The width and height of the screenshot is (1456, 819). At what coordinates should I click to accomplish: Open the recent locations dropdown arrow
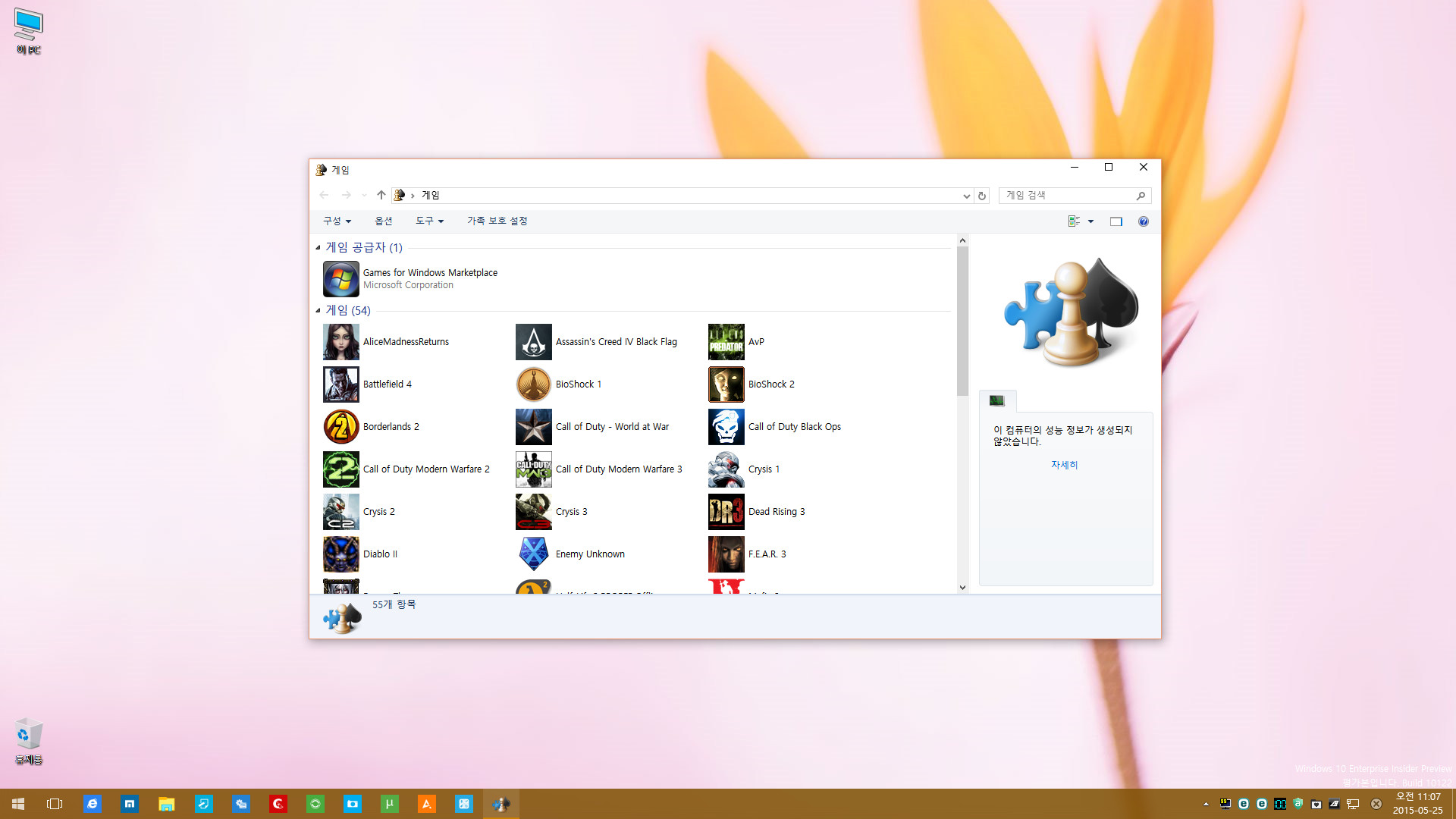tap(364, 196)
